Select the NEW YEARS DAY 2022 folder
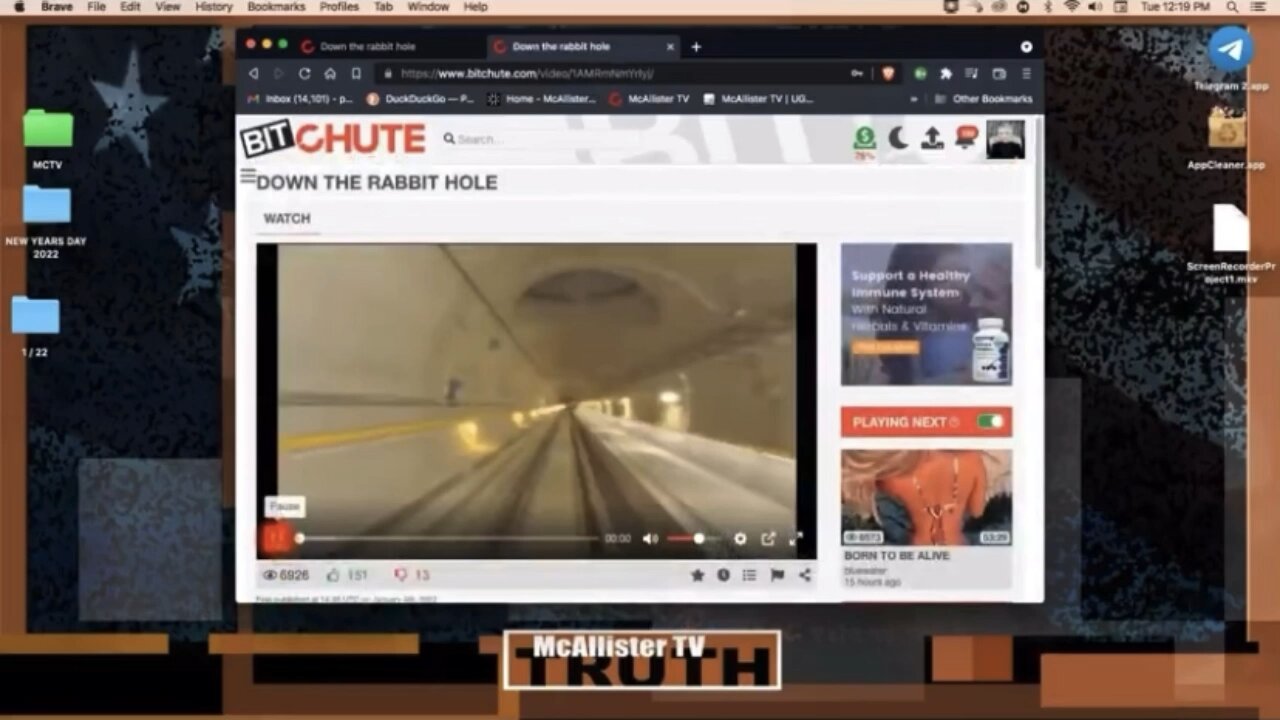The image size is (1280, 720). point(46,222)
